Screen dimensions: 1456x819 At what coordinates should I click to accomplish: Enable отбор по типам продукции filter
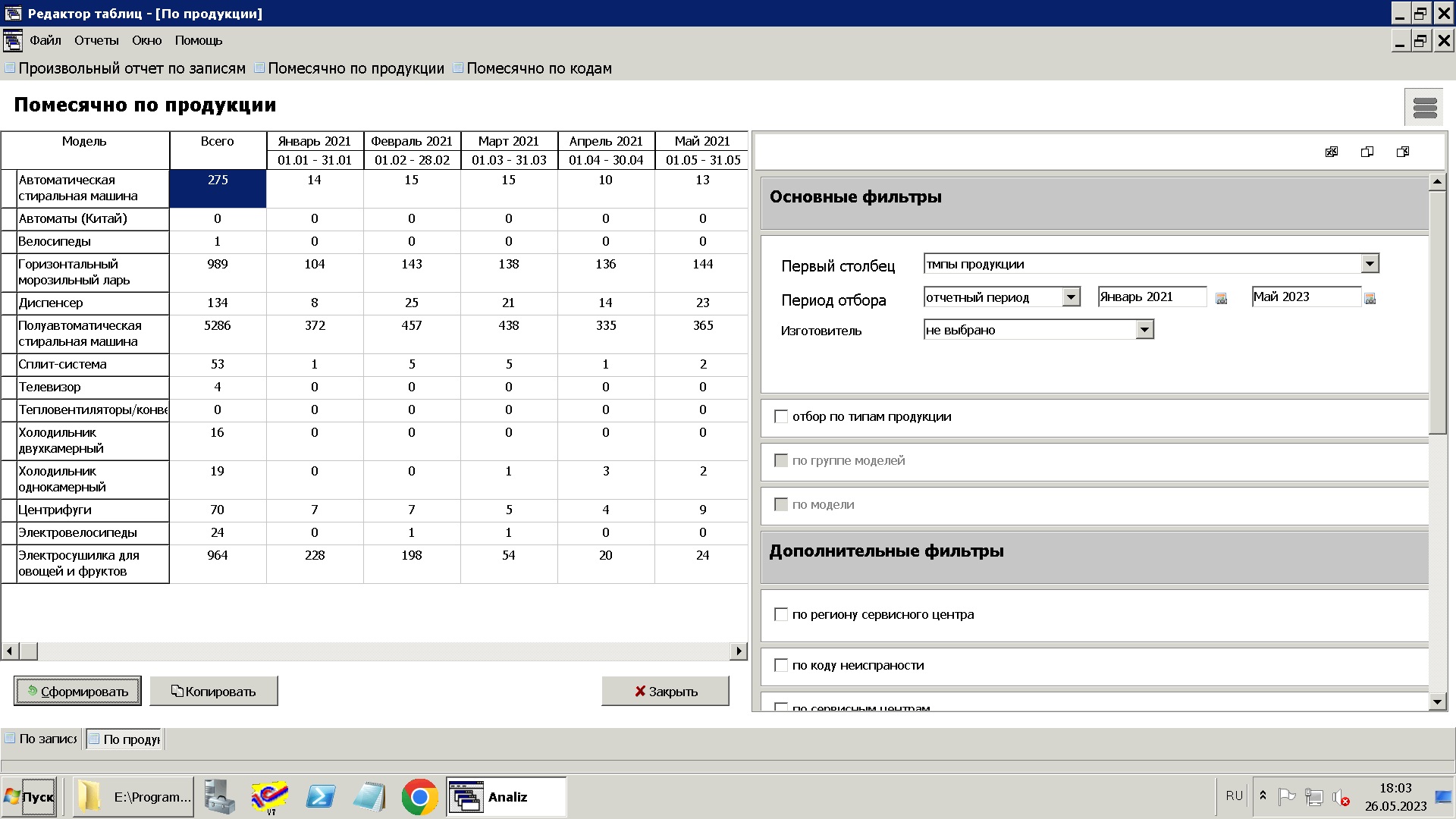click(x=781, y=416)
